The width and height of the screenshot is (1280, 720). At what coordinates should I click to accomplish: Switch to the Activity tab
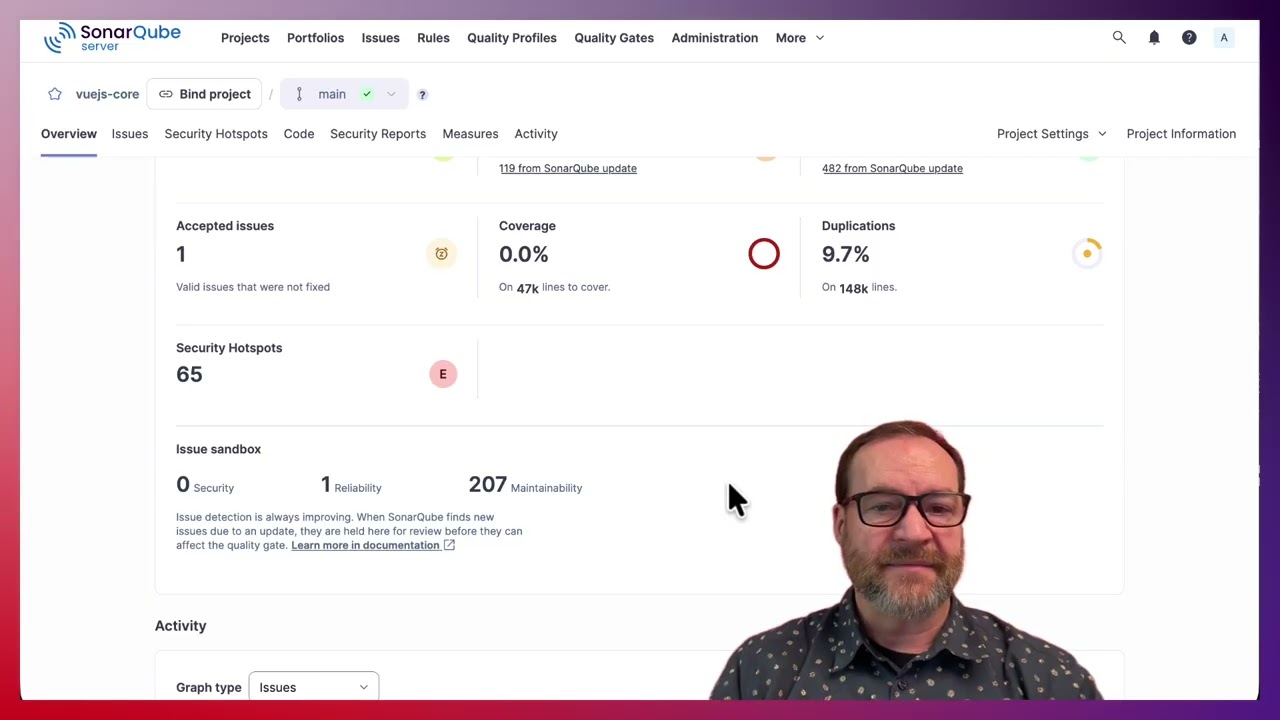[x=536, y=134]
